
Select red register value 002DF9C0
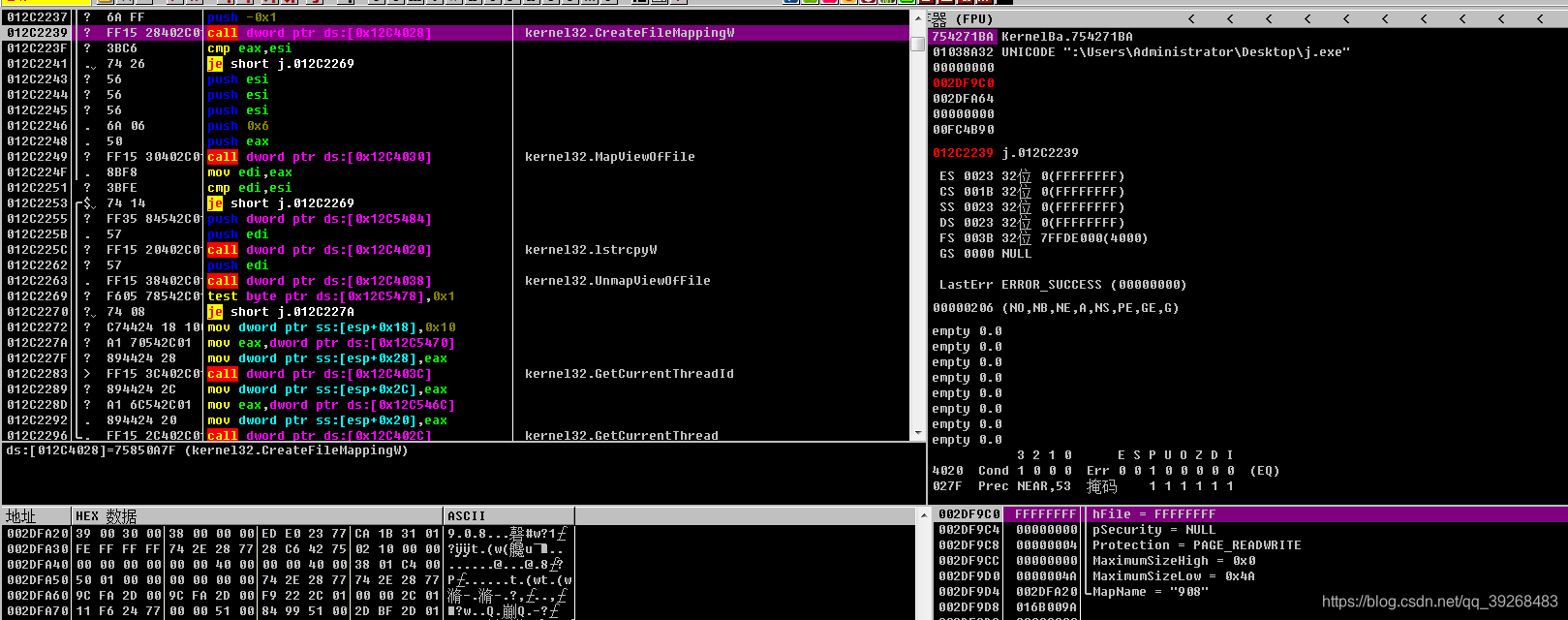(963, 83)
